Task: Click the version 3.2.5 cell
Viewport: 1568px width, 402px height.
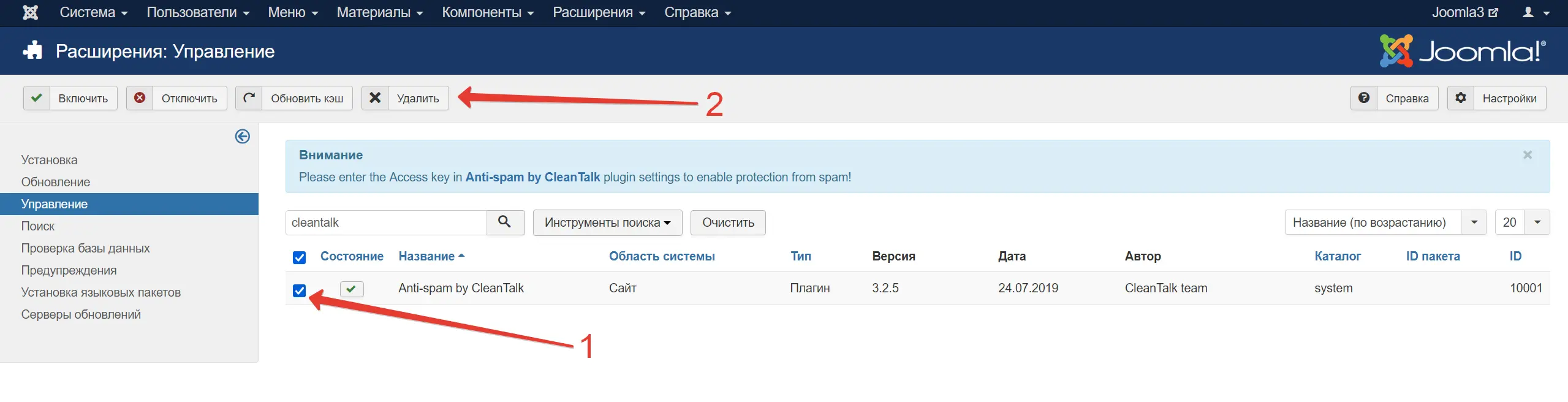Action: coord(885,288)
